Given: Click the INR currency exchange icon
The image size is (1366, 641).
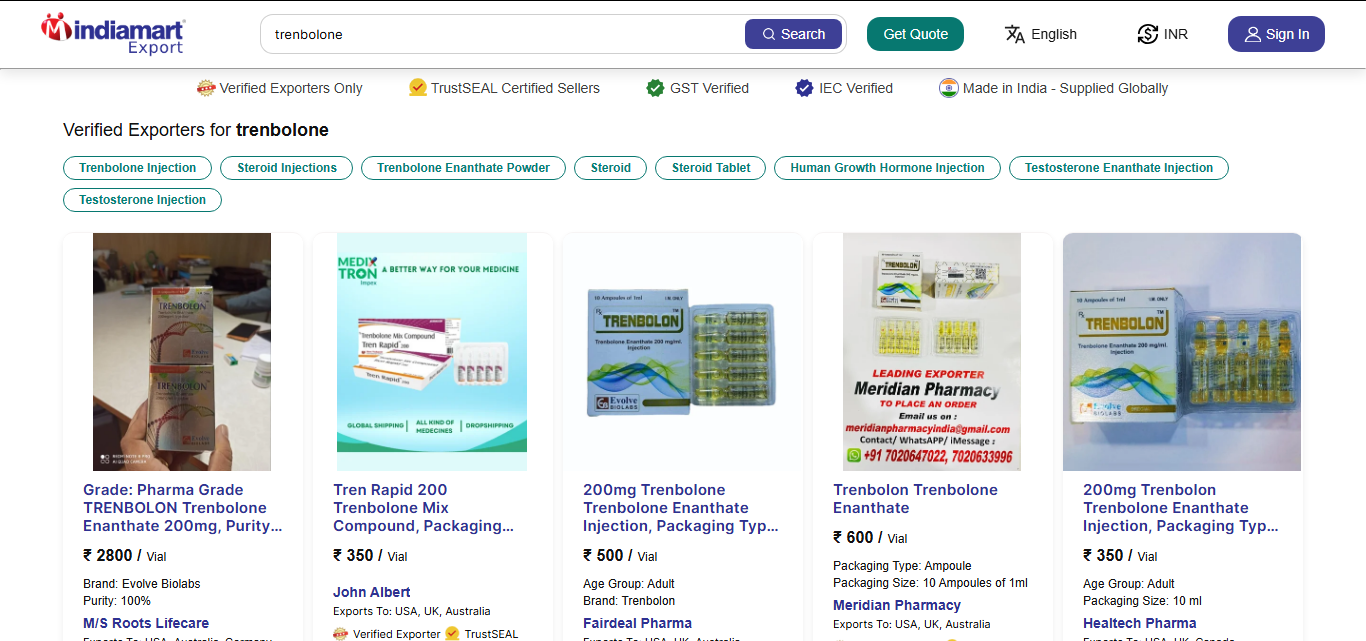Looking at the screenshot, I should click(x=1147, y=34).
